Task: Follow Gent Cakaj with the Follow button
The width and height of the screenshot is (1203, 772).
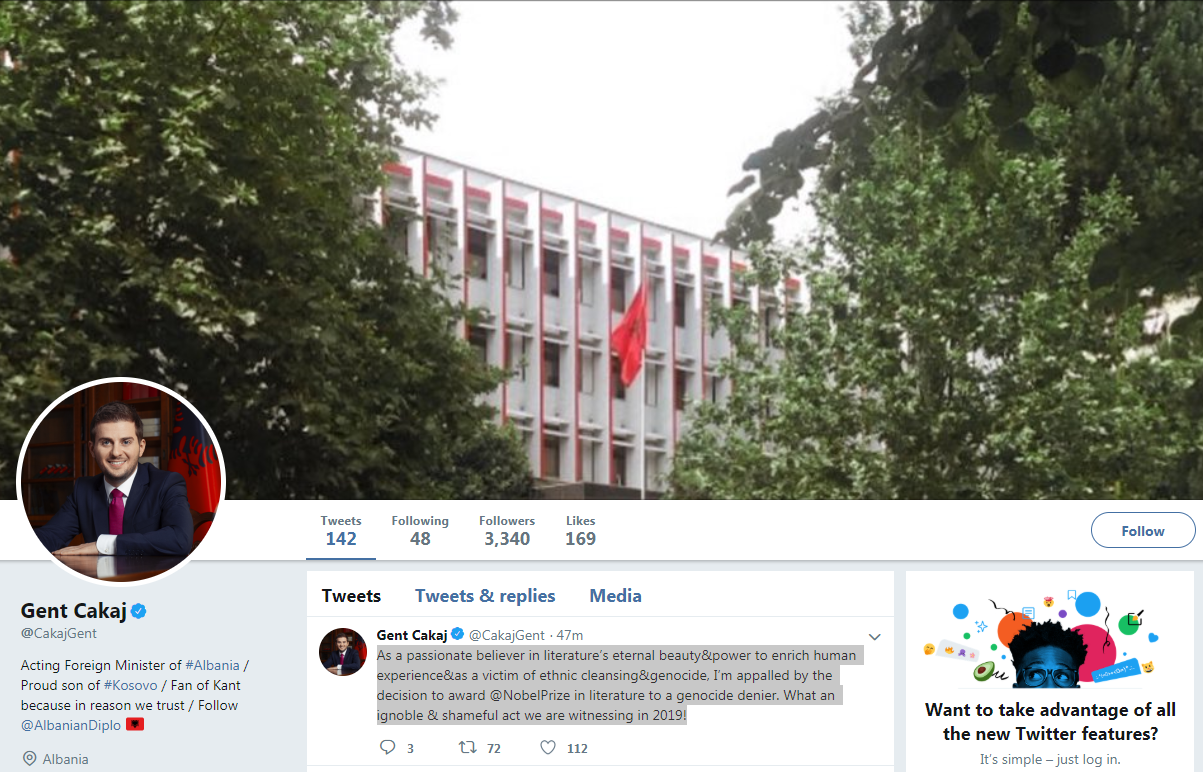Action: [1143, 530]
